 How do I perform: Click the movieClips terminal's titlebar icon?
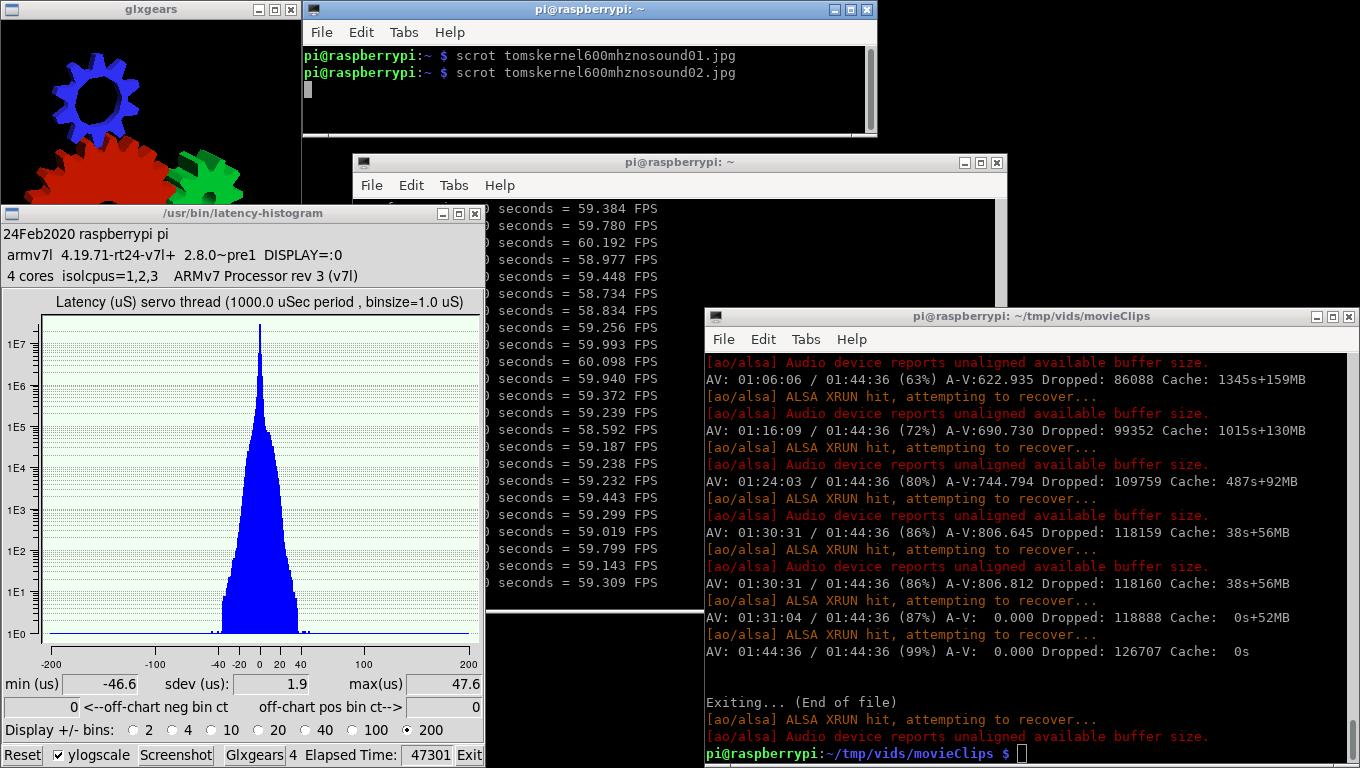click(x=716, y=317)
